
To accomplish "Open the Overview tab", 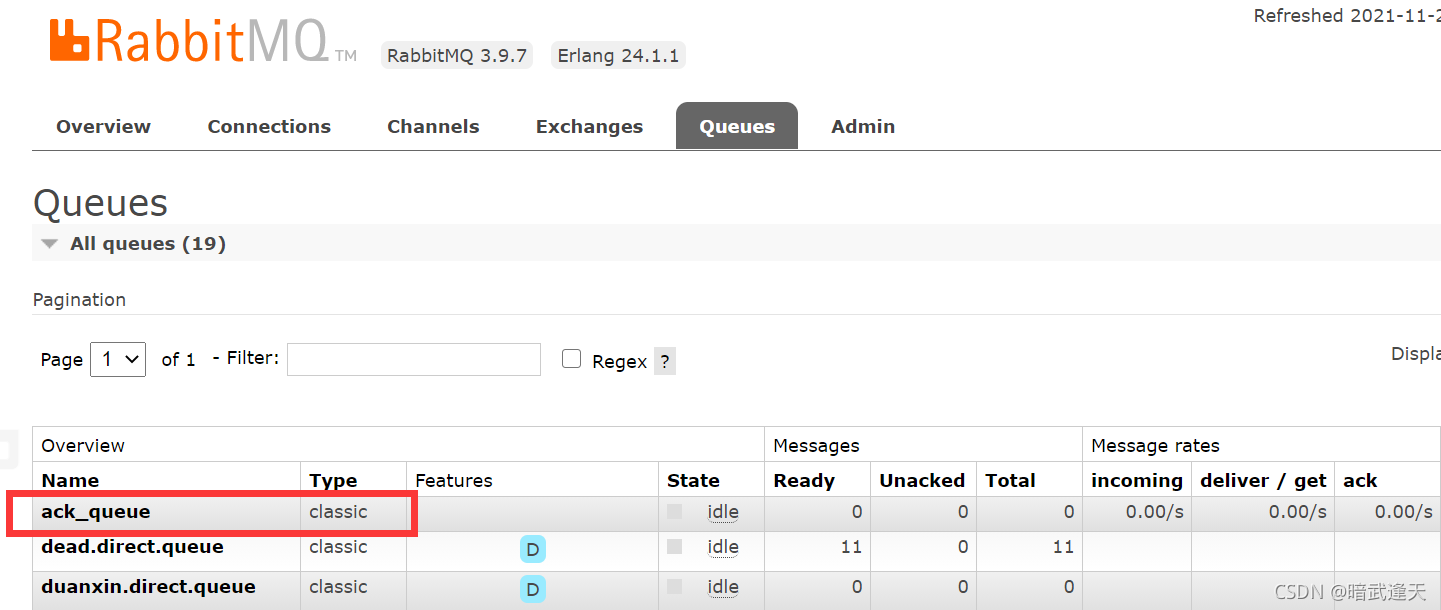I will click(103, 127).
